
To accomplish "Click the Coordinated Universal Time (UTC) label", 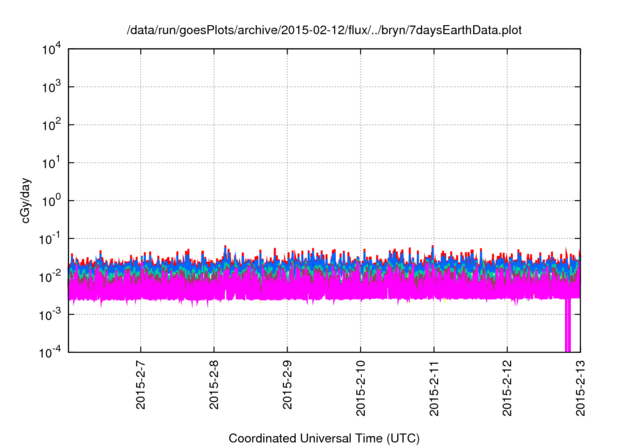I will click(324, 438).
